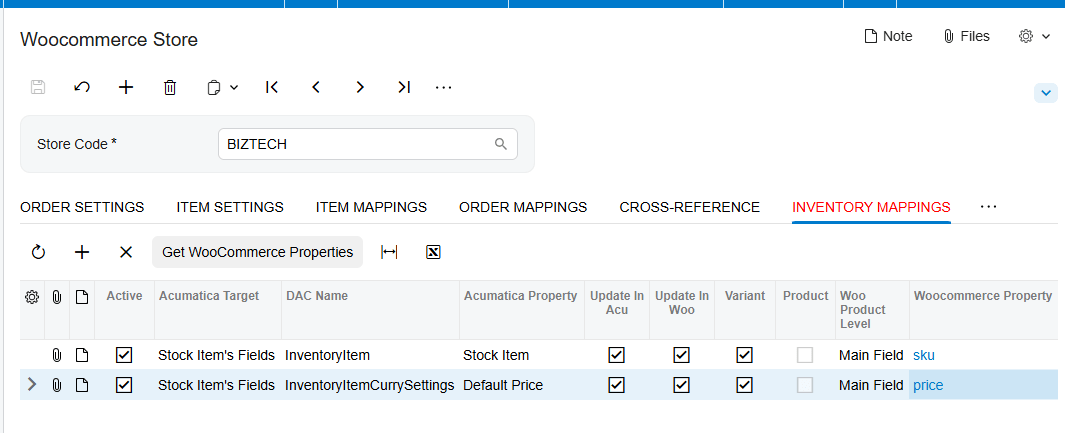Export the grid to Excel

click(433, 252)
